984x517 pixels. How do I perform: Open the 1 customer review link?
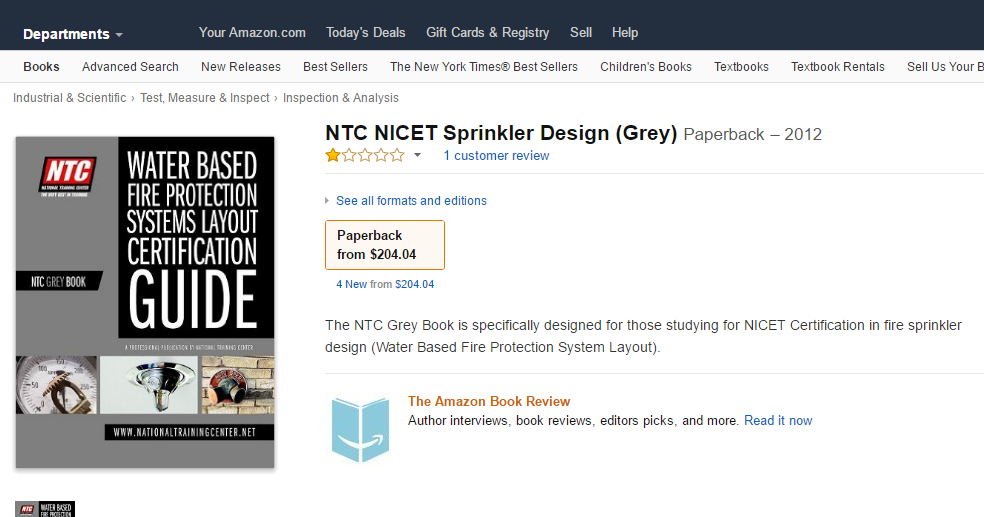[x=496, y=156]
